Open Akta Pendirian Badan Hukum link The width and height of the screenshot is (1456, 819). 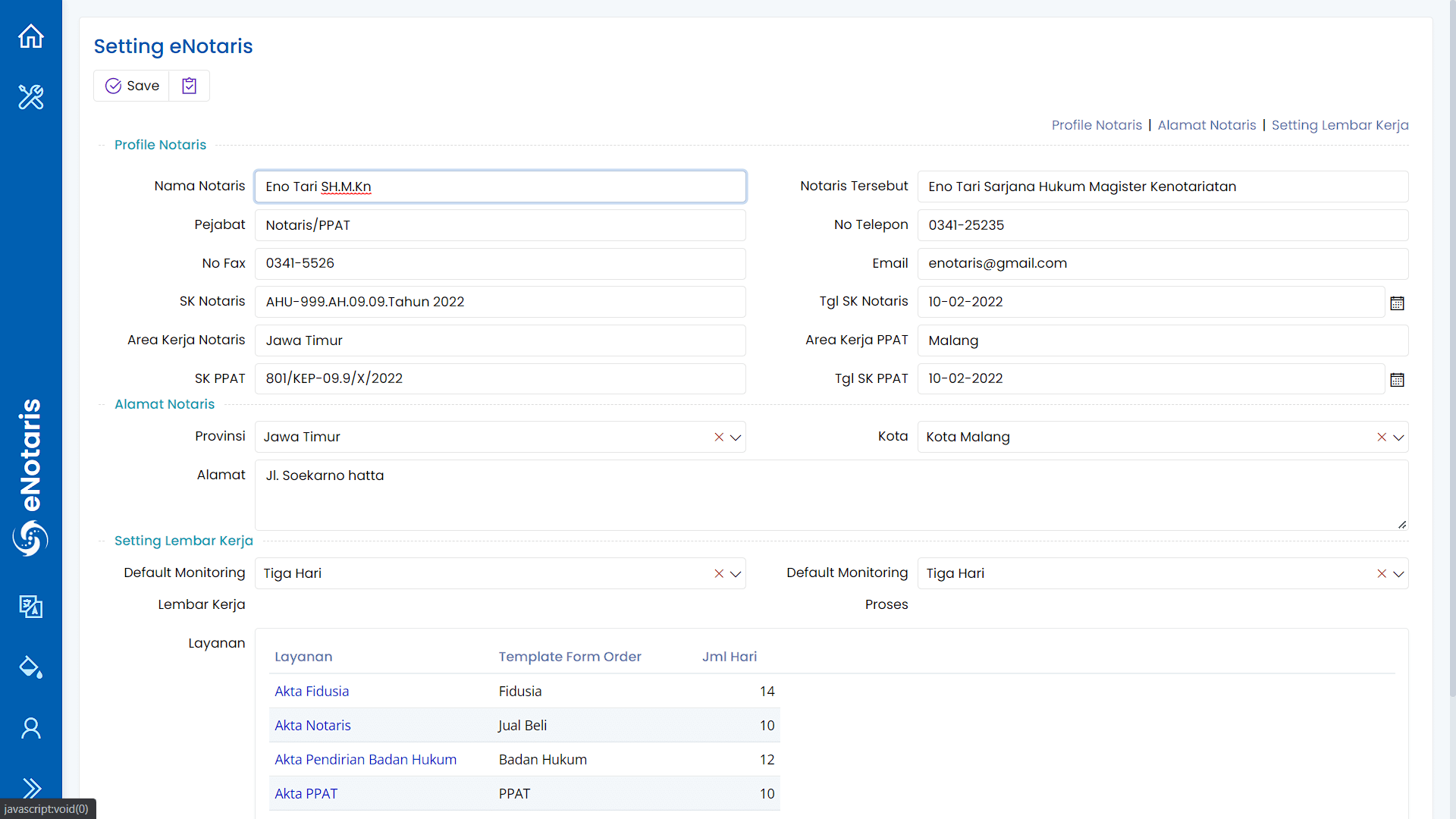coord(366,759)
